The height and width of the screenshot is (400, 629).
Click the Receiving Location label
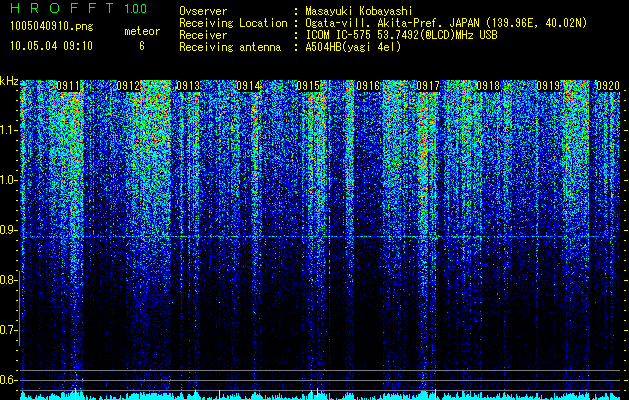(x=233, y=23)
